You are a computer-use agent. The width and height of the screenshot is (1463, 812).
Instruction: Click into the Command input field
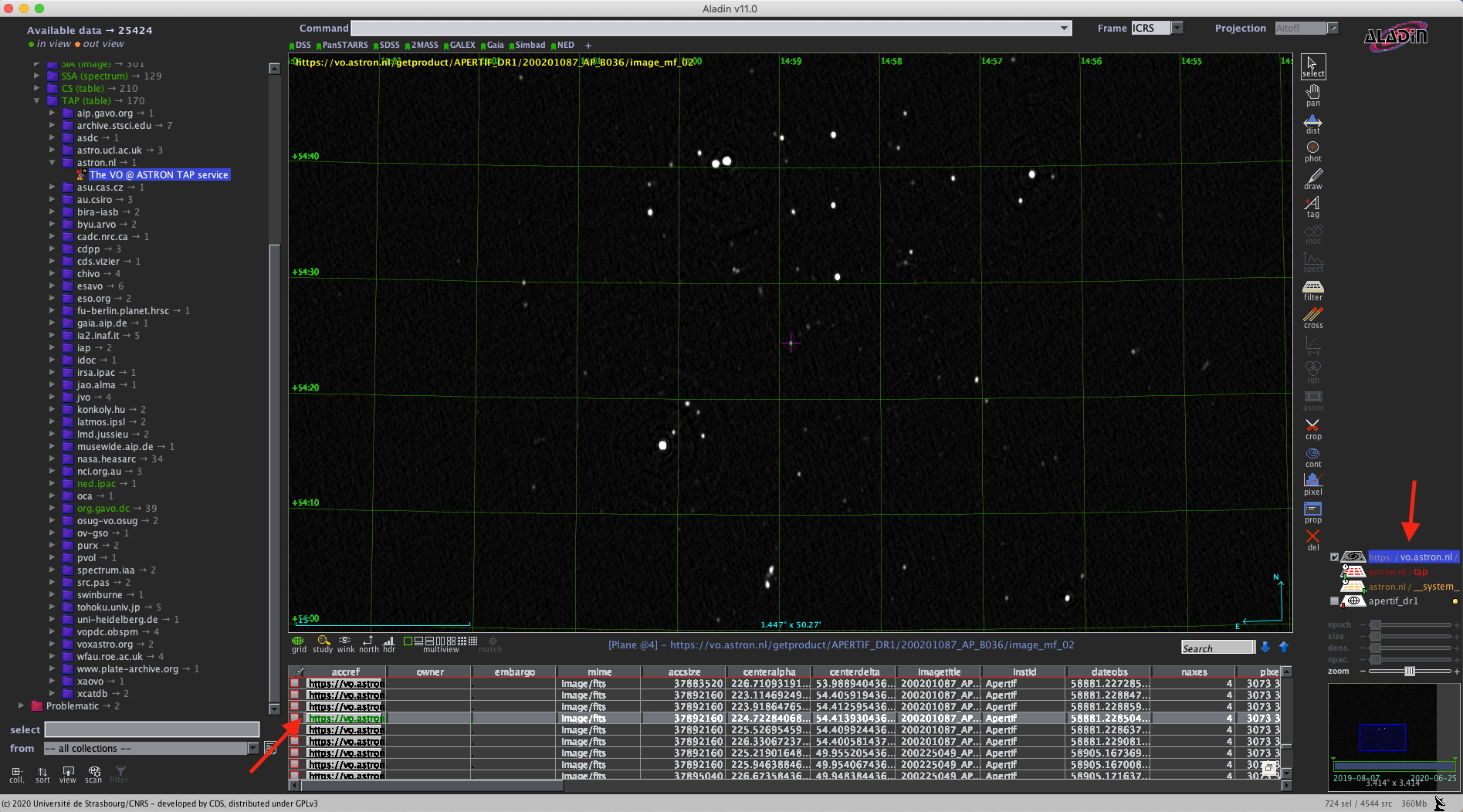pos(706,28)
